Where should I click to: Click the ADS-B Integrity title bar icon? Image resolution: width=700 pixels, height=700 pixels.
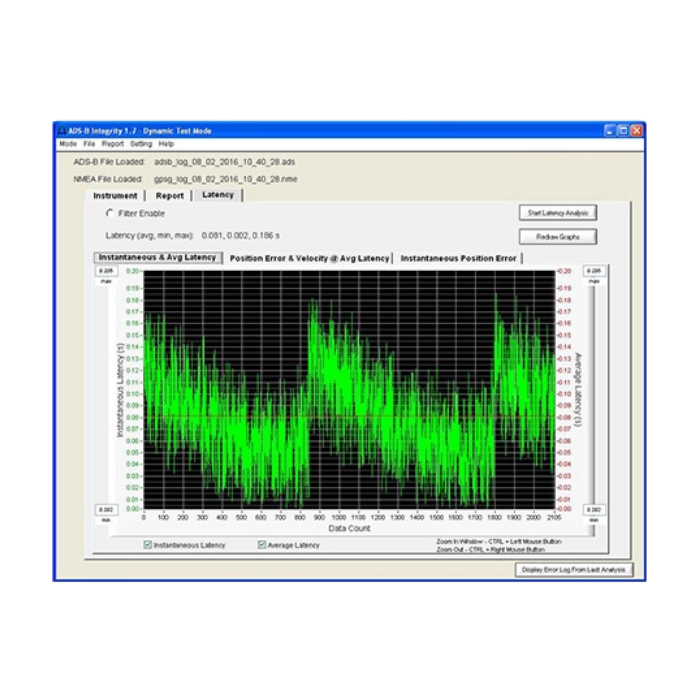(x=62, y=131)
